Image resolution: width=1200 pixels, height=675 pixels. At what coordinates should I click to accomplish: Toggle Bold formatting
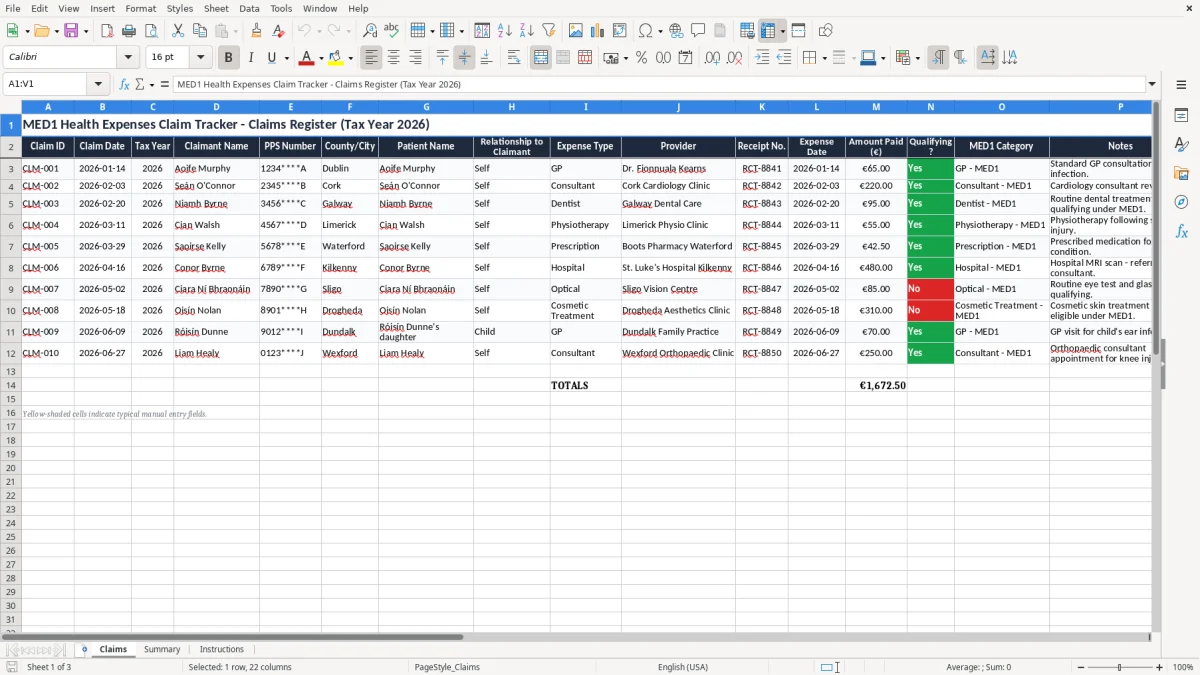(x=228, y=57)
